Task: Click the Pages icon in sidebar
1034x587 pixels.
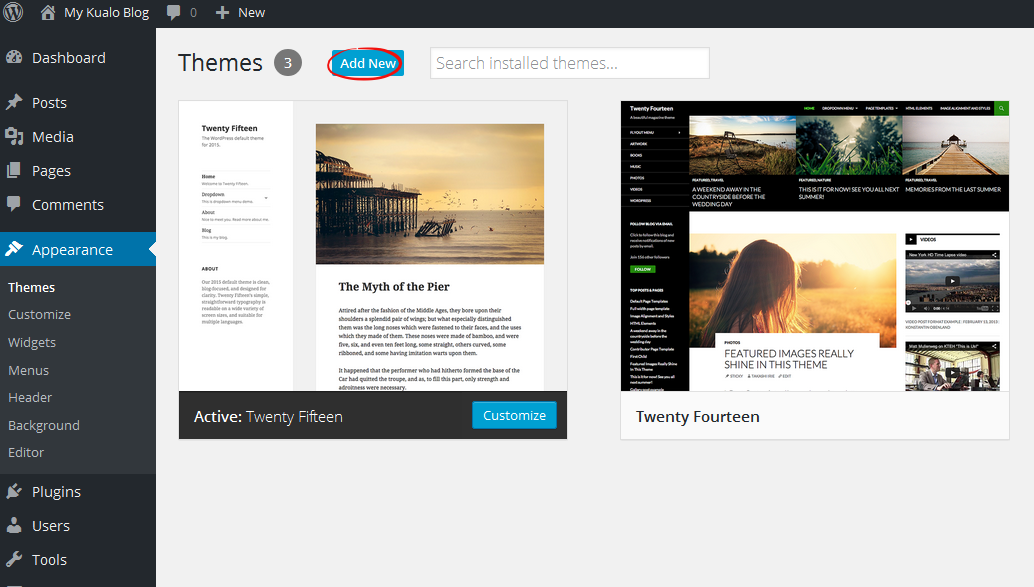Action: pyautogui.click(x=14, y=171)
